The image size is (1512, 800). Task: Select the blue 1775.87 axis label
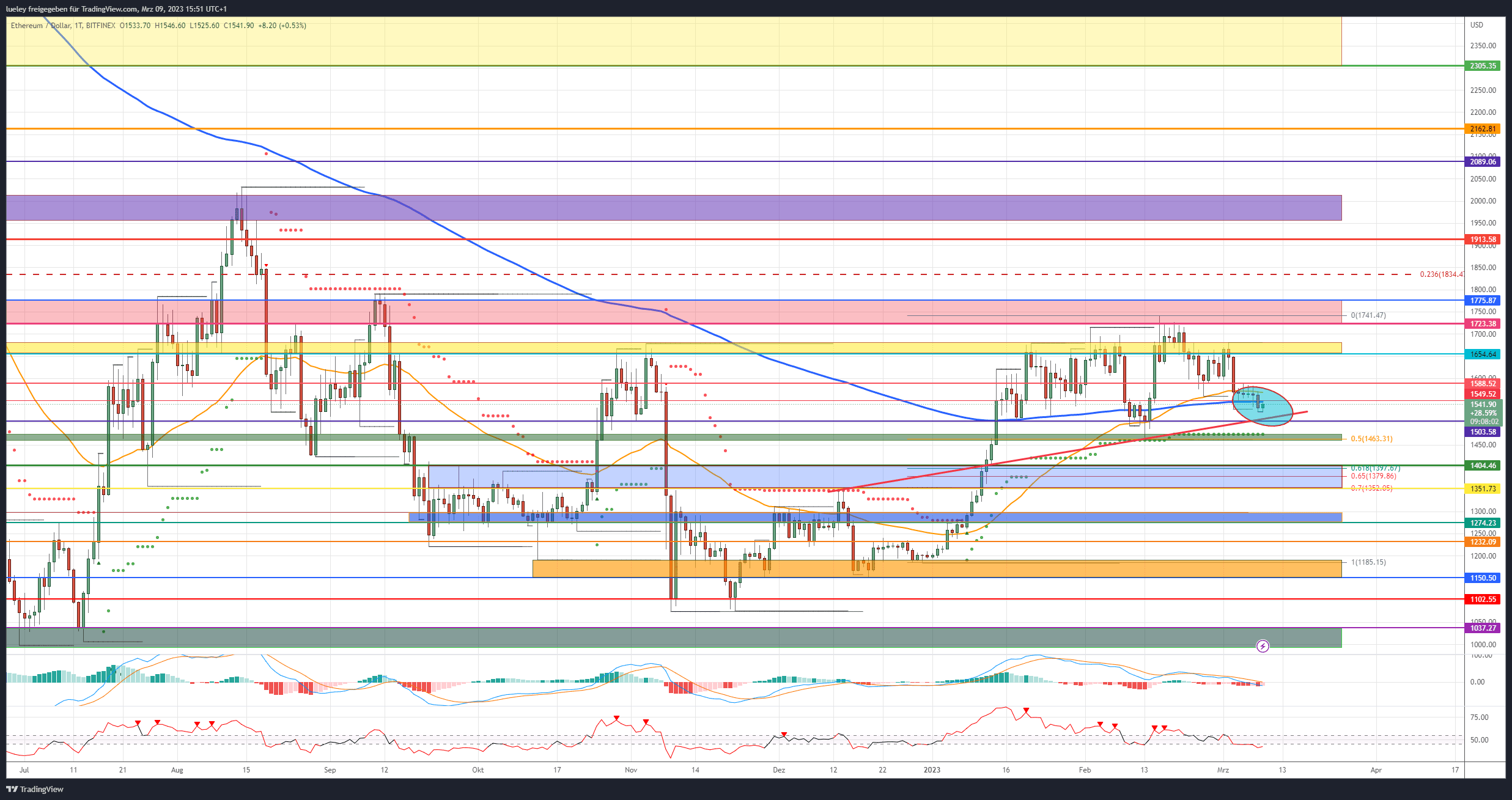tap(1483, 300)
